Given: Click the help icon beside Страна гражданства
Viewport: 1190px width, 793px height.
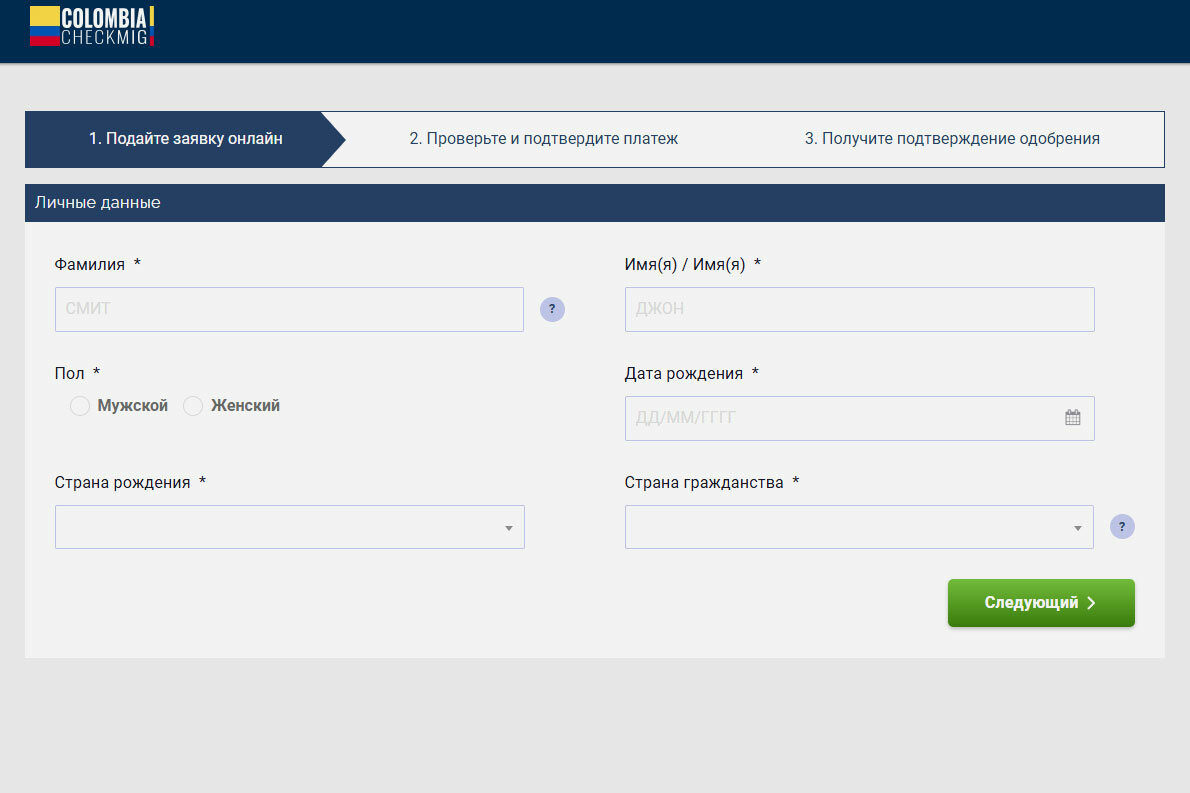Looking at the screenshot, I should [x=1122, y=525].
